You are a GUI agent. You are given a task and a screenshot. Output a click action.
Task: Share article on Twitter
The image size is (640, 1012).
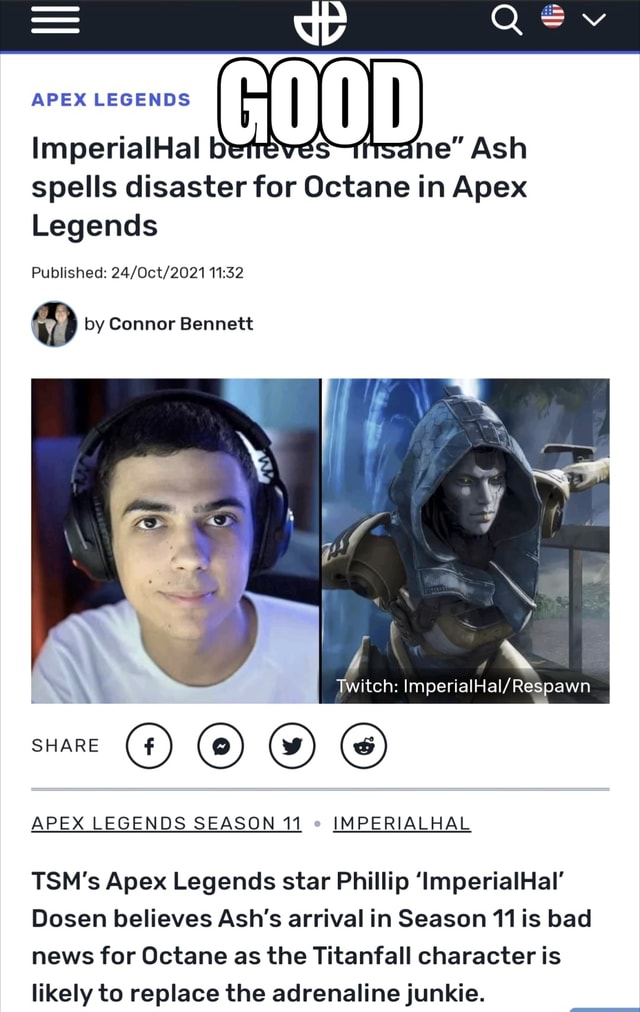point(292,745)
